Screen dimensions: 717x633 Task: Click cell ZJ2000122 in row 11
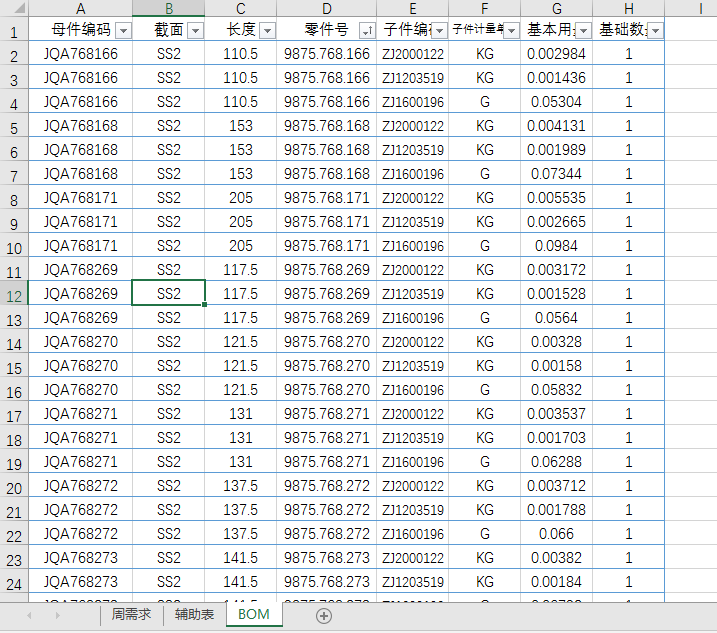[x=412, y=270]
